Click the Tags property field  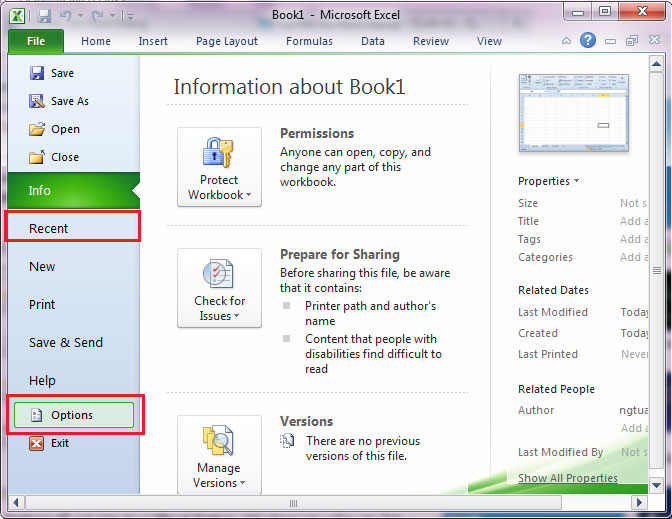pyautogui.click(x=633, y=239)
